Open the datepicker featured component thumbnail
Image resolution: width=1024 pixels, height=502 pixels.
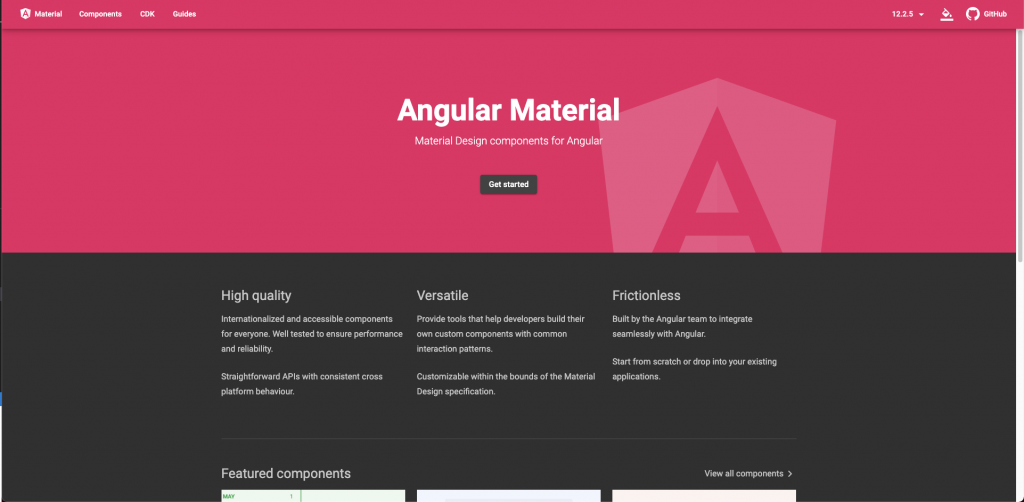pyautogui.click(x=313, y=495)
